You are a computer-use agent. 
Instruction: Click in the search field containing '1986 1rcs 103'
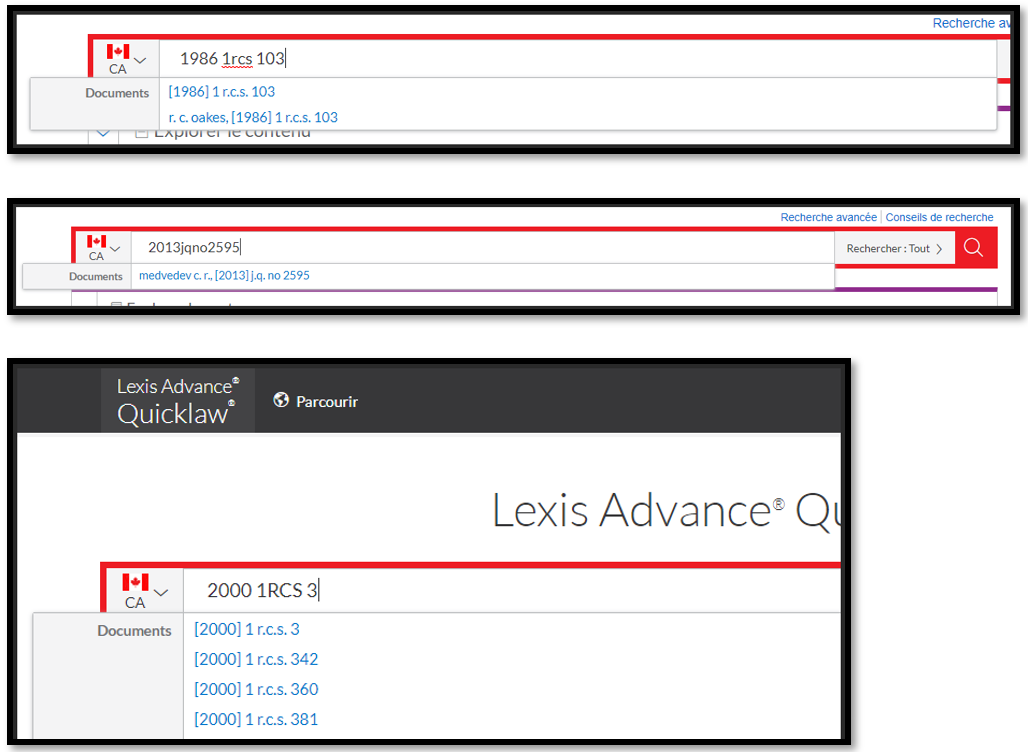tap(577, 58)
